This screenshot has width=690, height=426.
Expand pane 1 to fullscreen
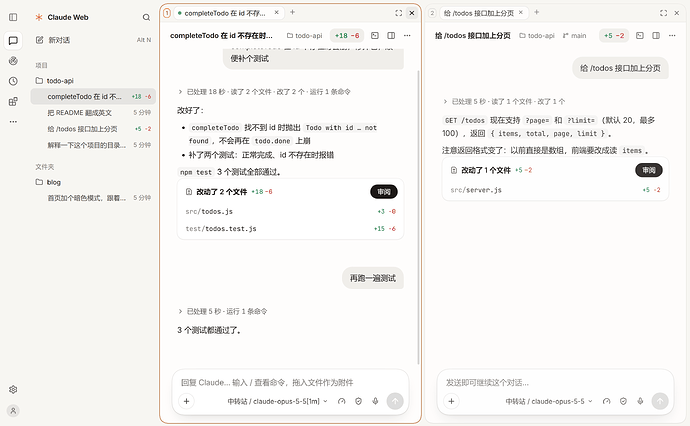398,13
